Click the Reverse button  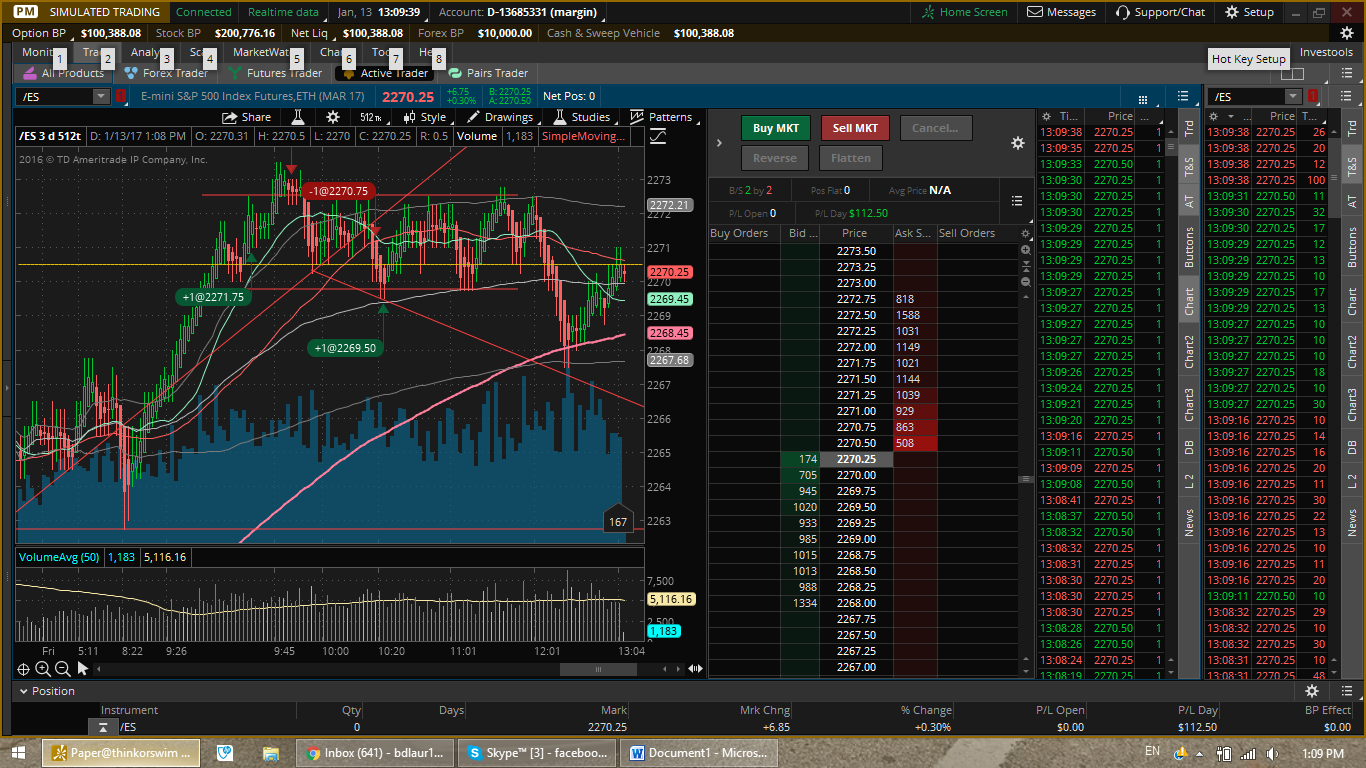click(x=775, y=158)
